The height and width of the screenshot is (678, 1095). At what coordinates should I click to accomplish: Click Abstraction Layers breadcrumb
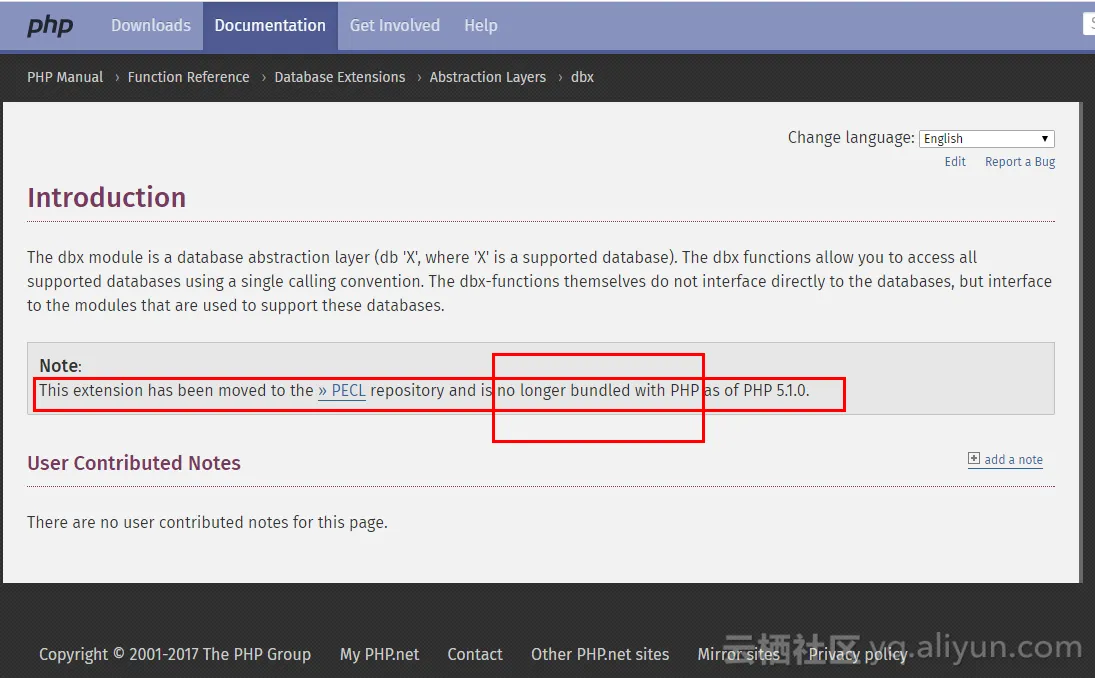(x=487, y=77)
